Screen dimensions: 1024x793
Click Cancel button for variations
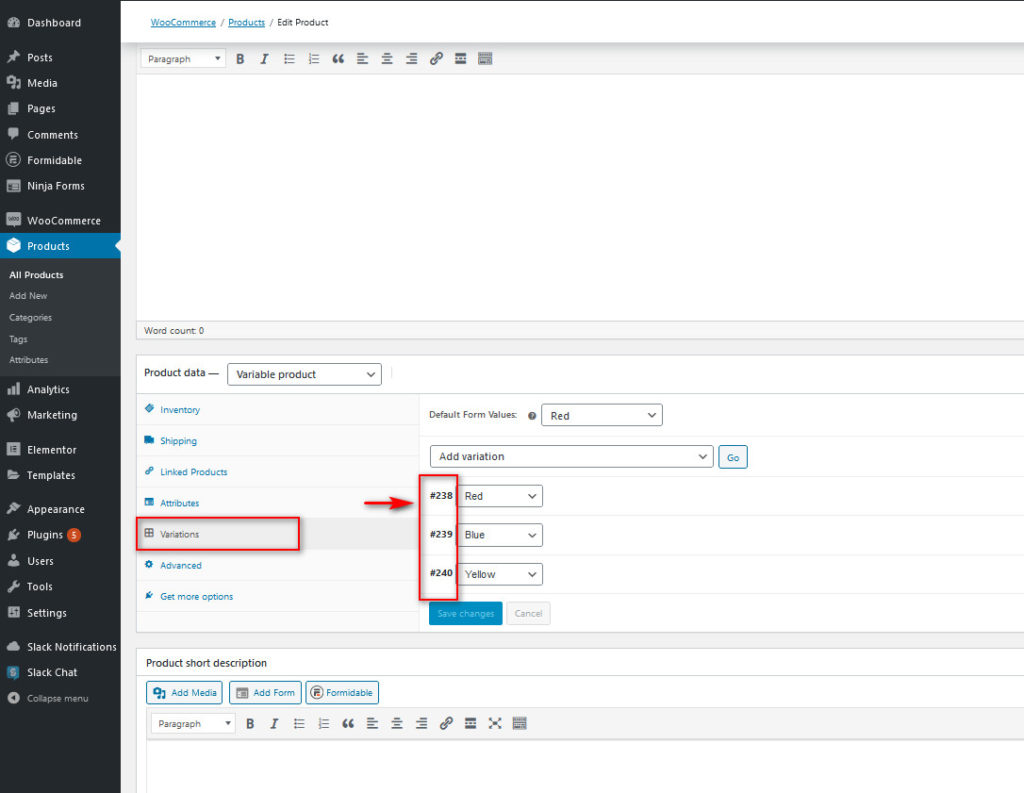[x=528, y=613]
